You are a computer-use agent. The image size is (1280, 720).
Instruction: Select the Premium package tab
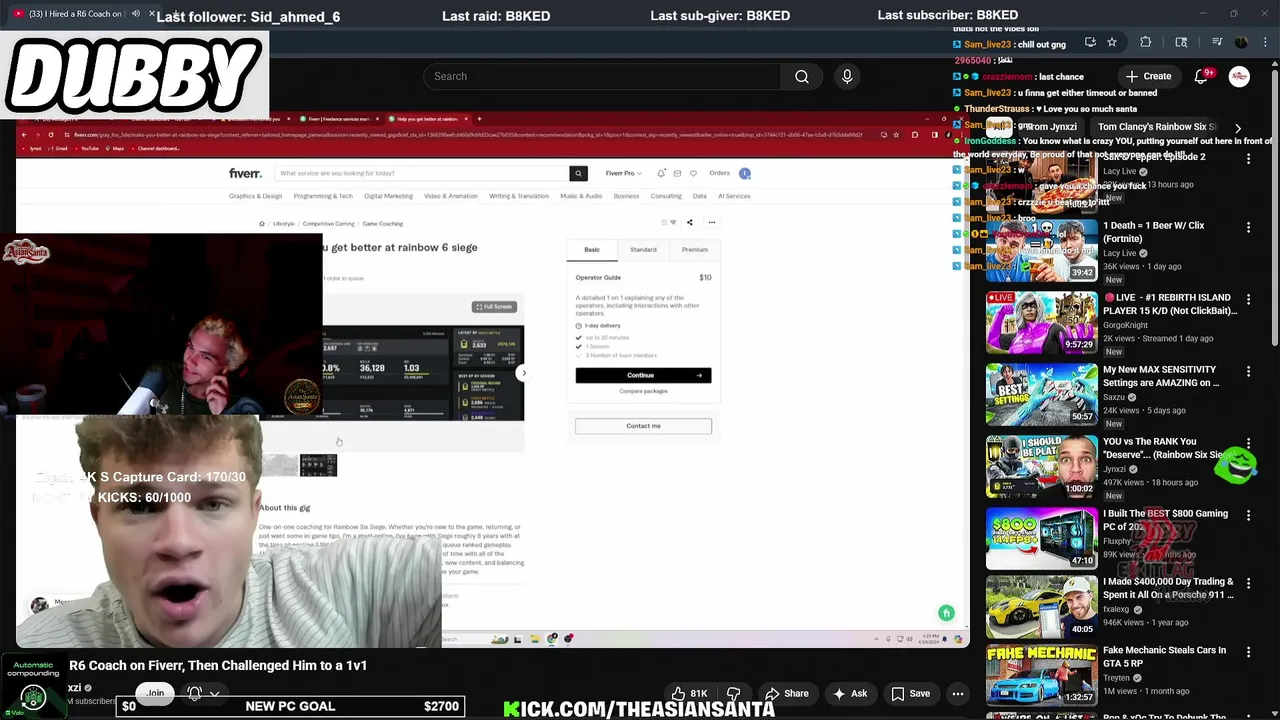point(694,250)
